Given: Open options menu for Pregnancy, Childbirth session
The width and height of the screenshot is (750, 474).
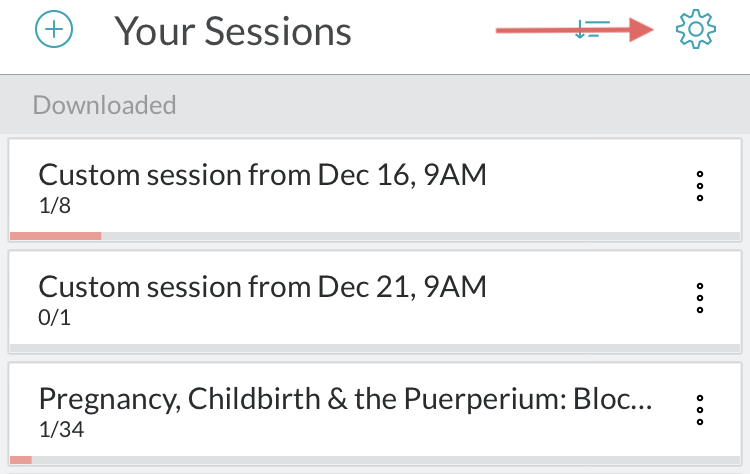Looking at the screenshot, I should (x=700, y=410).
